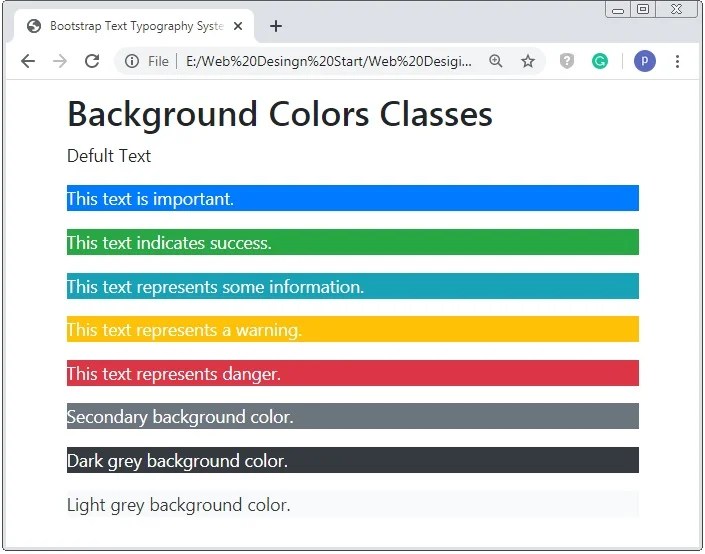The height and width of the screenshot is (554, 705).
Task: Click the 'File' label in address bar
Action: click(158, 61)
